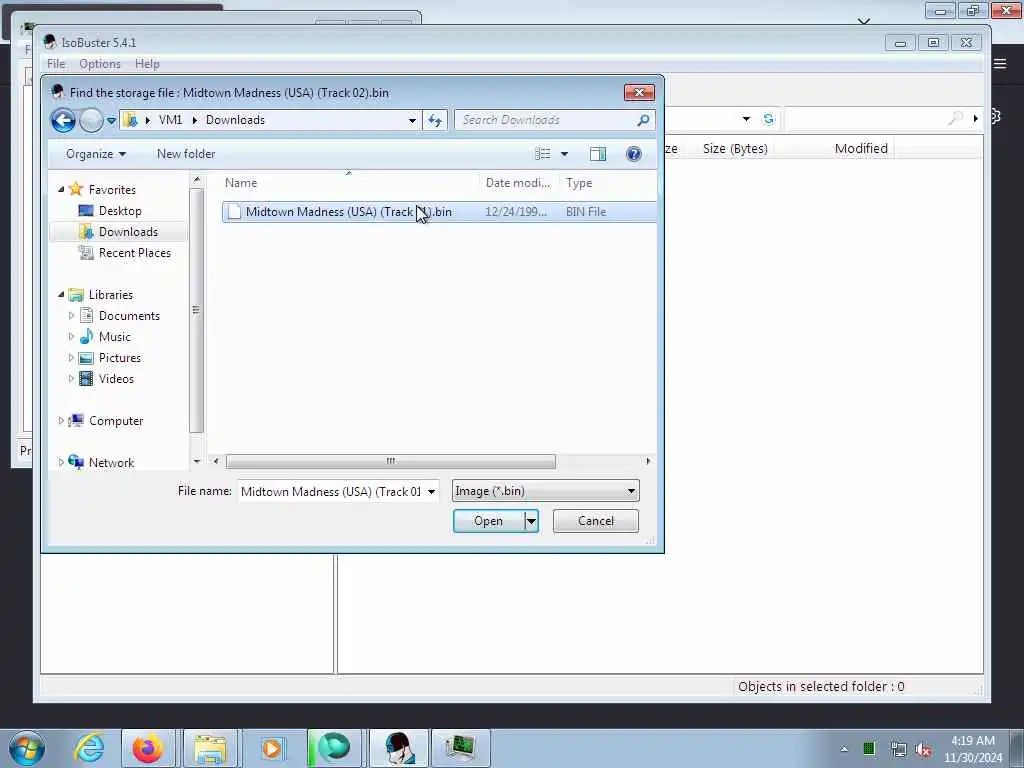
Task: Expand the Computer node
Action: (61, 421)
